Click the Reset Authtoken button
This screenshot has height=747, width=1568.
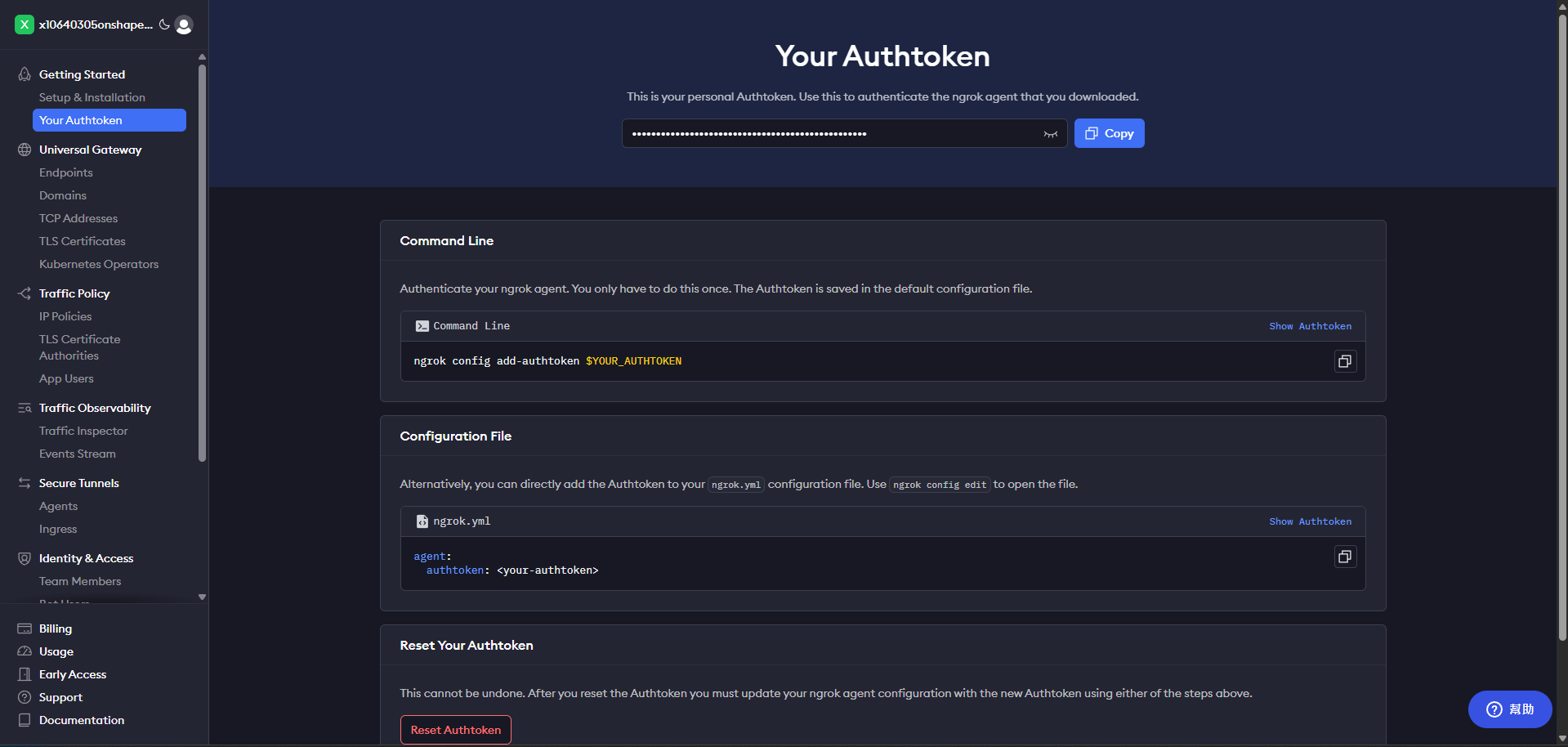456,730
